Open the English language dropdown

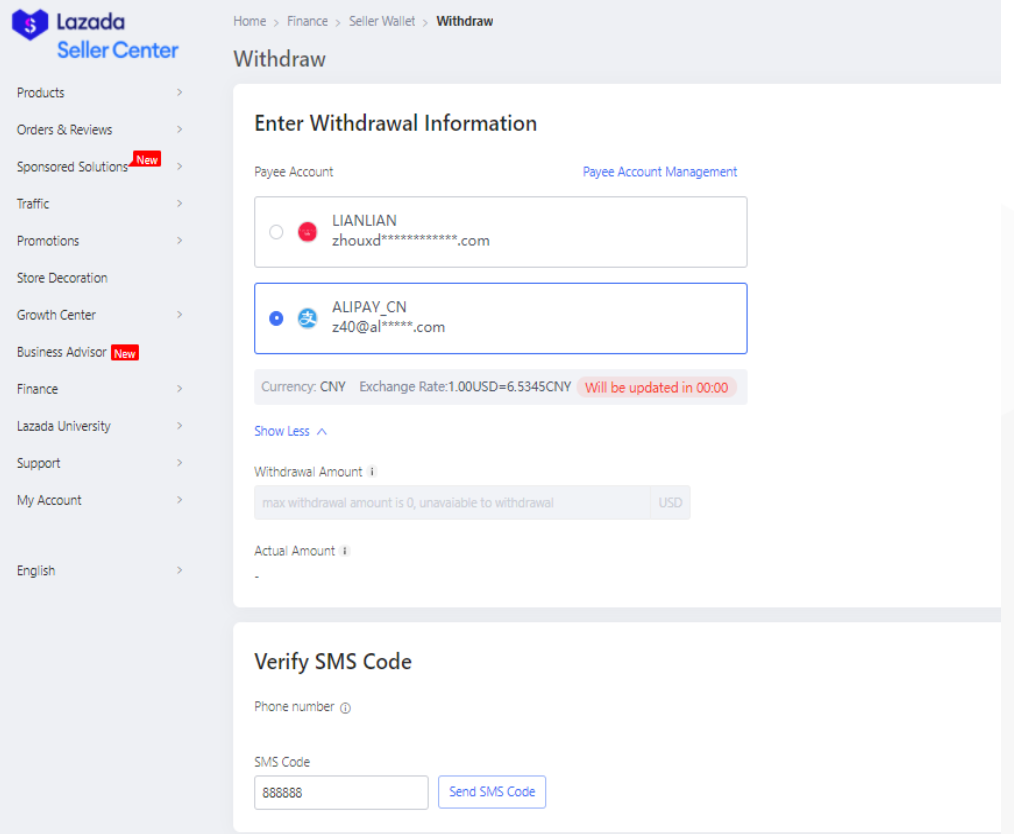tap(100, 570)
